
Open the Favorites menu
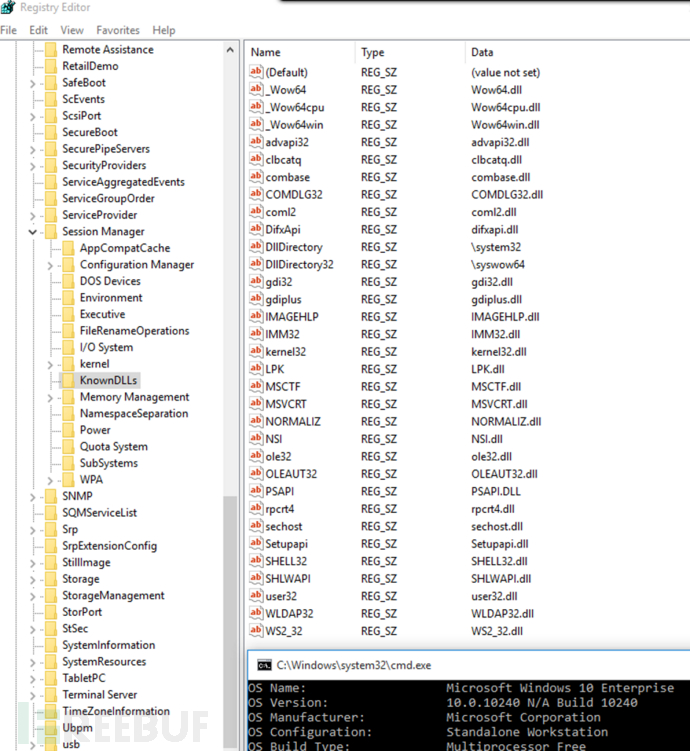tap(118, 30)
